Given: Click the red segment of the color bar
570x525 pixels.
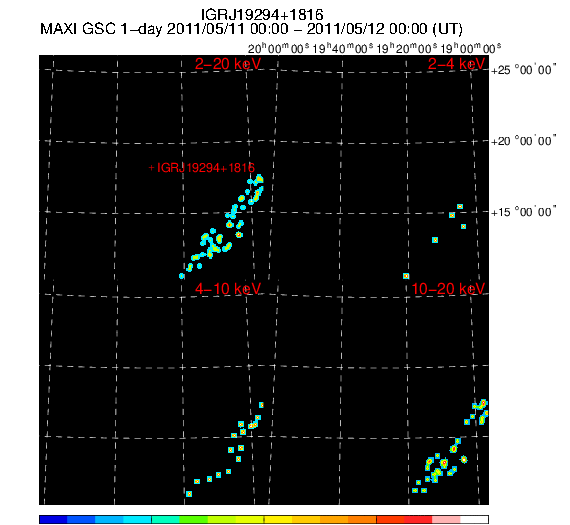Looking at the screenshot, I should (x=404, y=519).
